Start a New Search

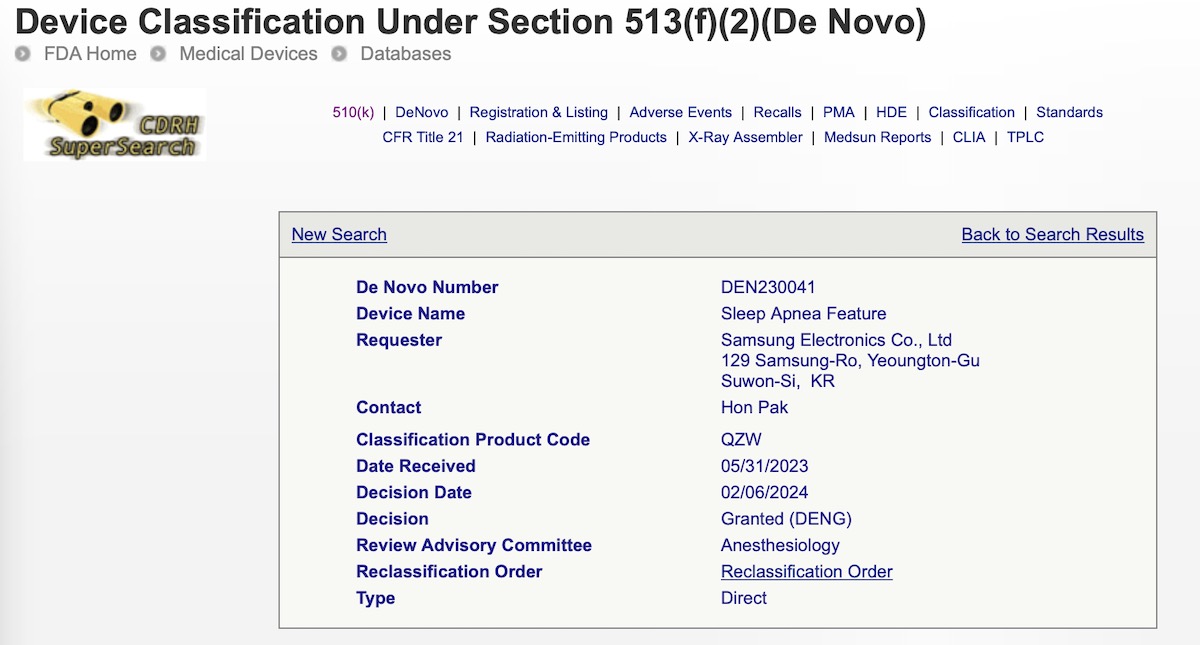[339, 234]
